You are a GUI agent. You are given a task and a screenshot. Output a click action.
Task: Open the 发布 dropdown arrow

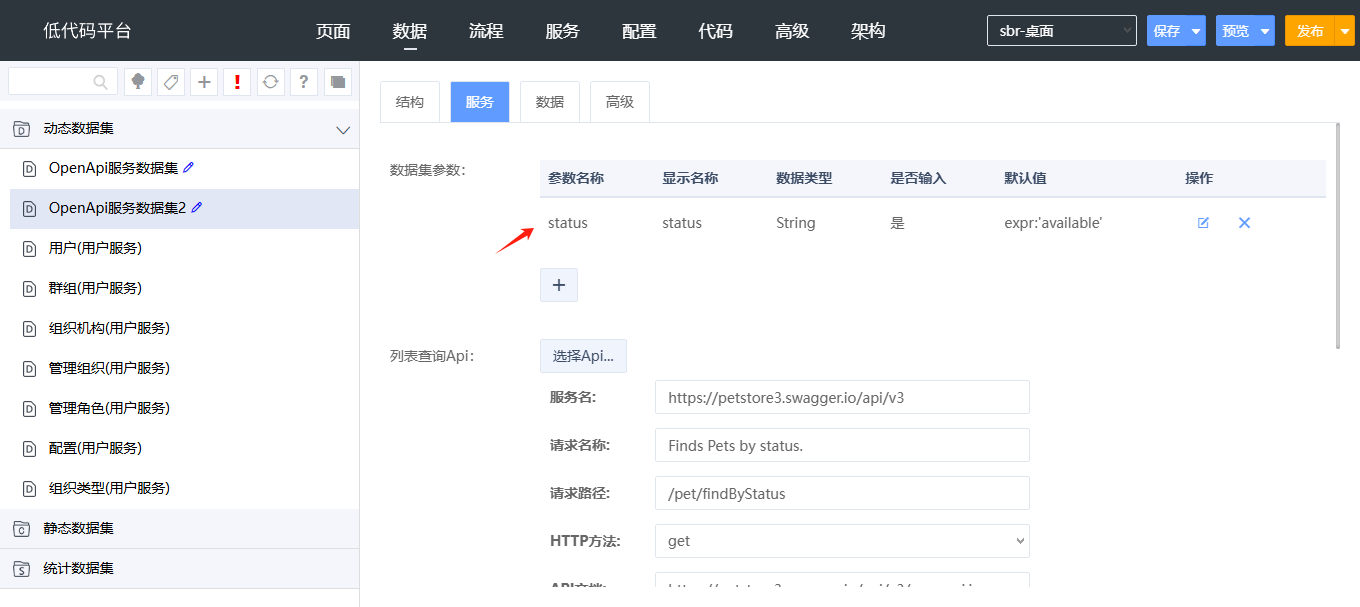pos(1345,31)
